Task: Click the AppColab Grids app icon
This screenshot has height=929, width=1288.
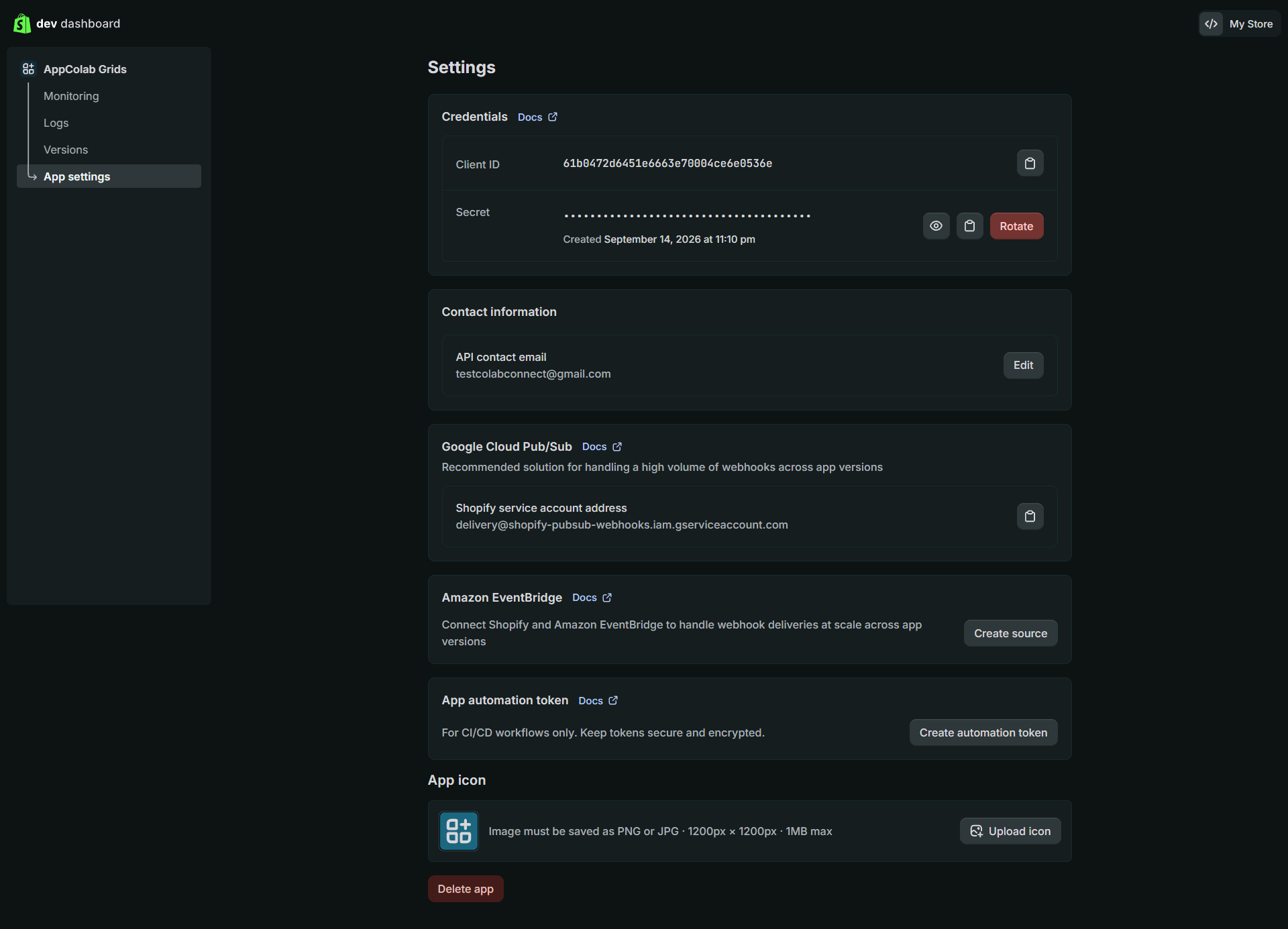Action: (28, 69)
